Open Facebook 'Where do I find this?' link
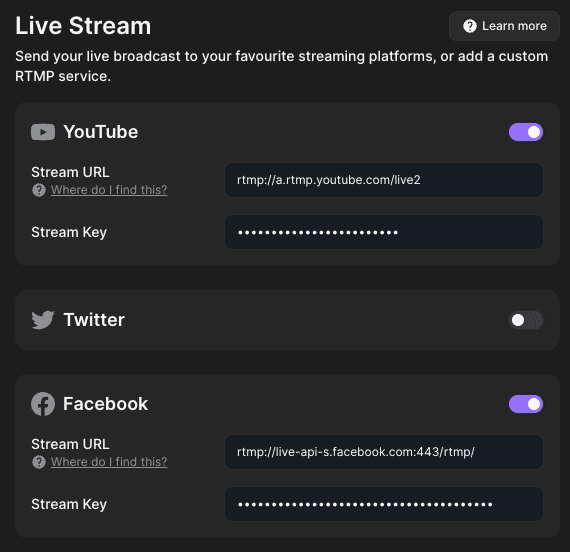This screenshot has height=552, width=570. coord(109,462)
